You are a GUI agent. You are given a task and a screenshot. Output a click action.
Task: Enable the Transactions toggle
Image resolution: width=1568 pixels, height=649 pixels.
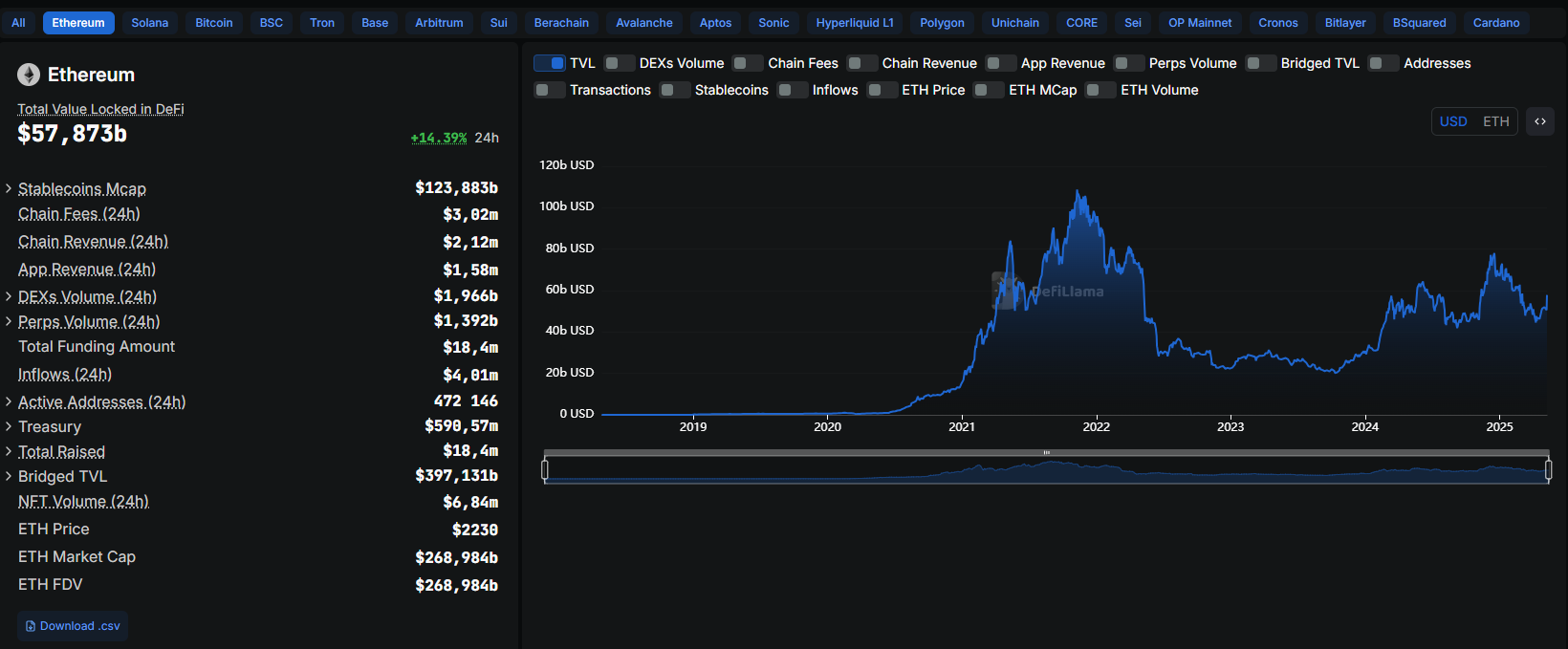point(550,90)
